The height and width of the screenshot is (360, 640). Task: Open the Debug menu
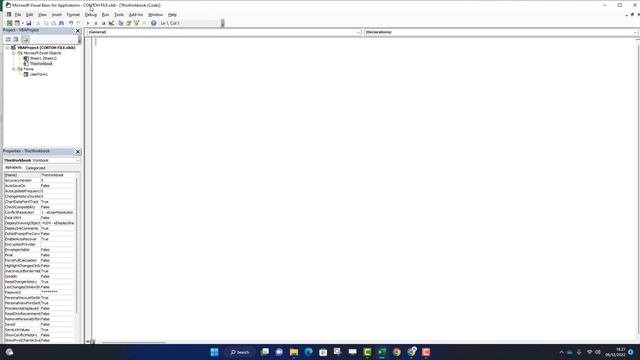pos(91,15)
